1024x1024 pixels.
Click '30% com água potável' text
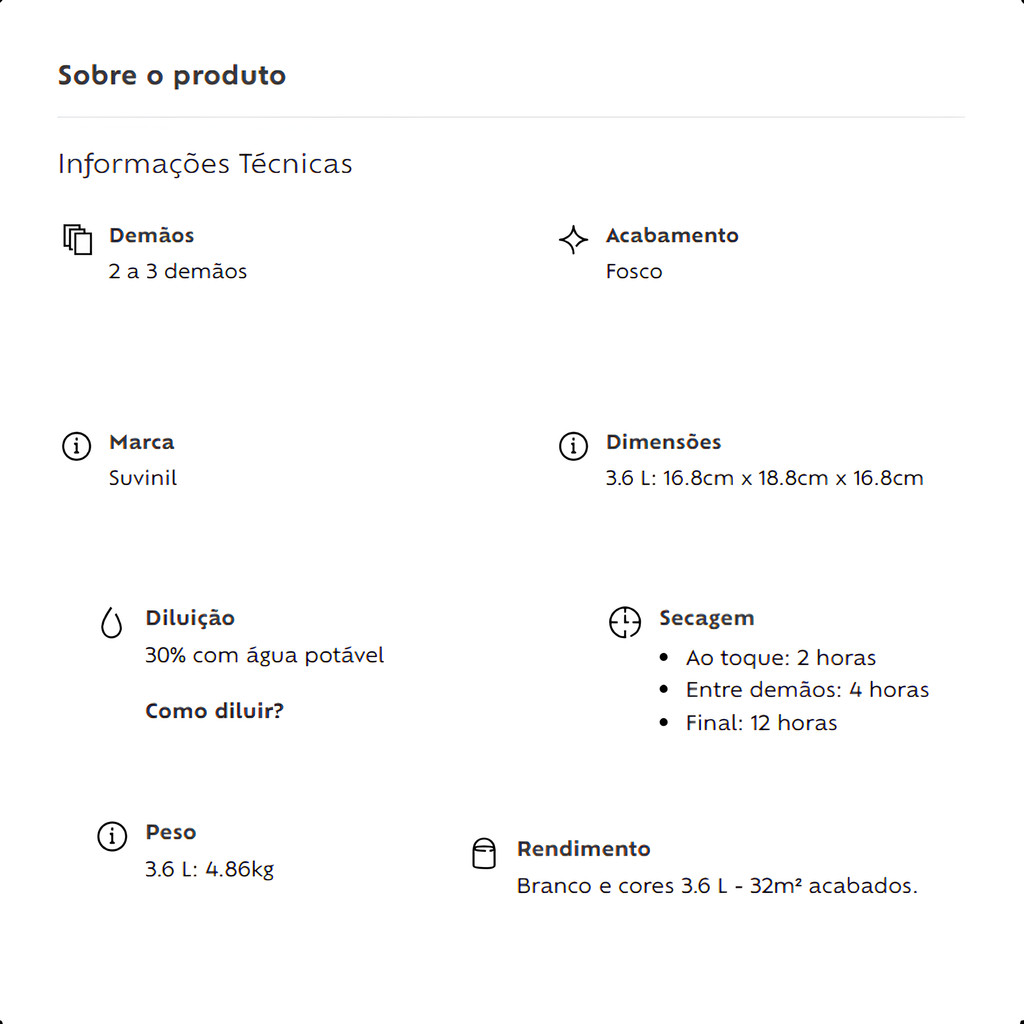coord(265,655)
